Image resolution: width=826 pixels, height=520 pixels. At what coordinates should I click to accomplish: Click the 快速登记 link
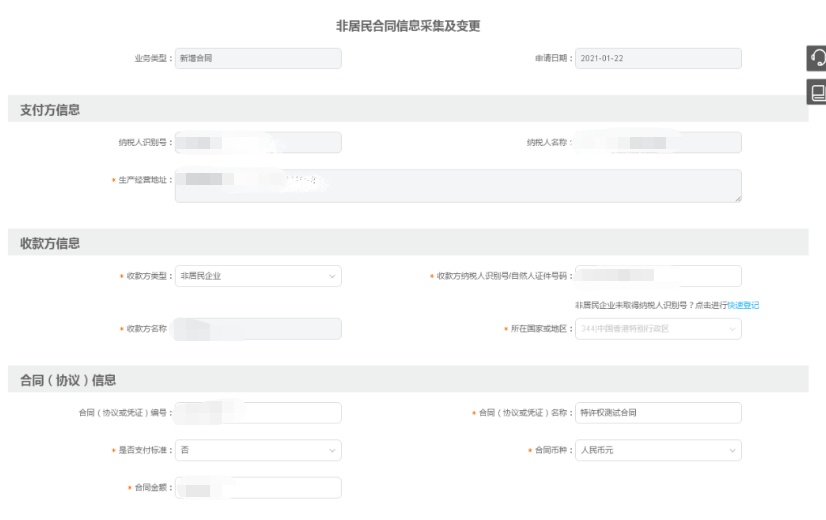pos(744,305)
